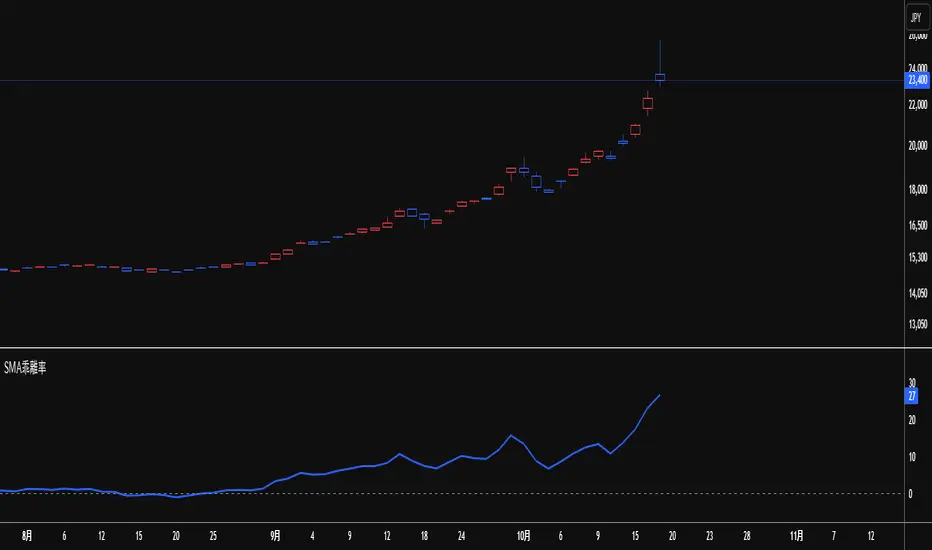This screenshot has width=932, height=550.
Task: Click the 9月 date axis label
Action: (275, 536)
